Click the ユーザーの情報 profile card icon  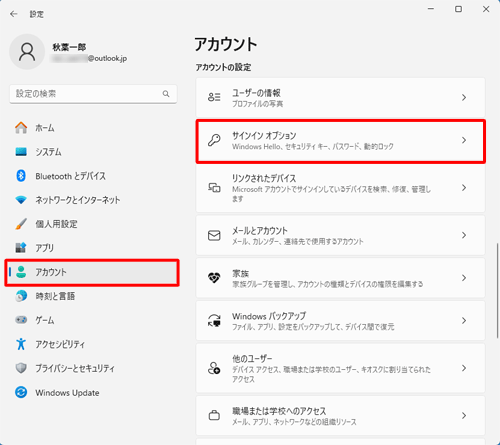(x=214, y=97)
